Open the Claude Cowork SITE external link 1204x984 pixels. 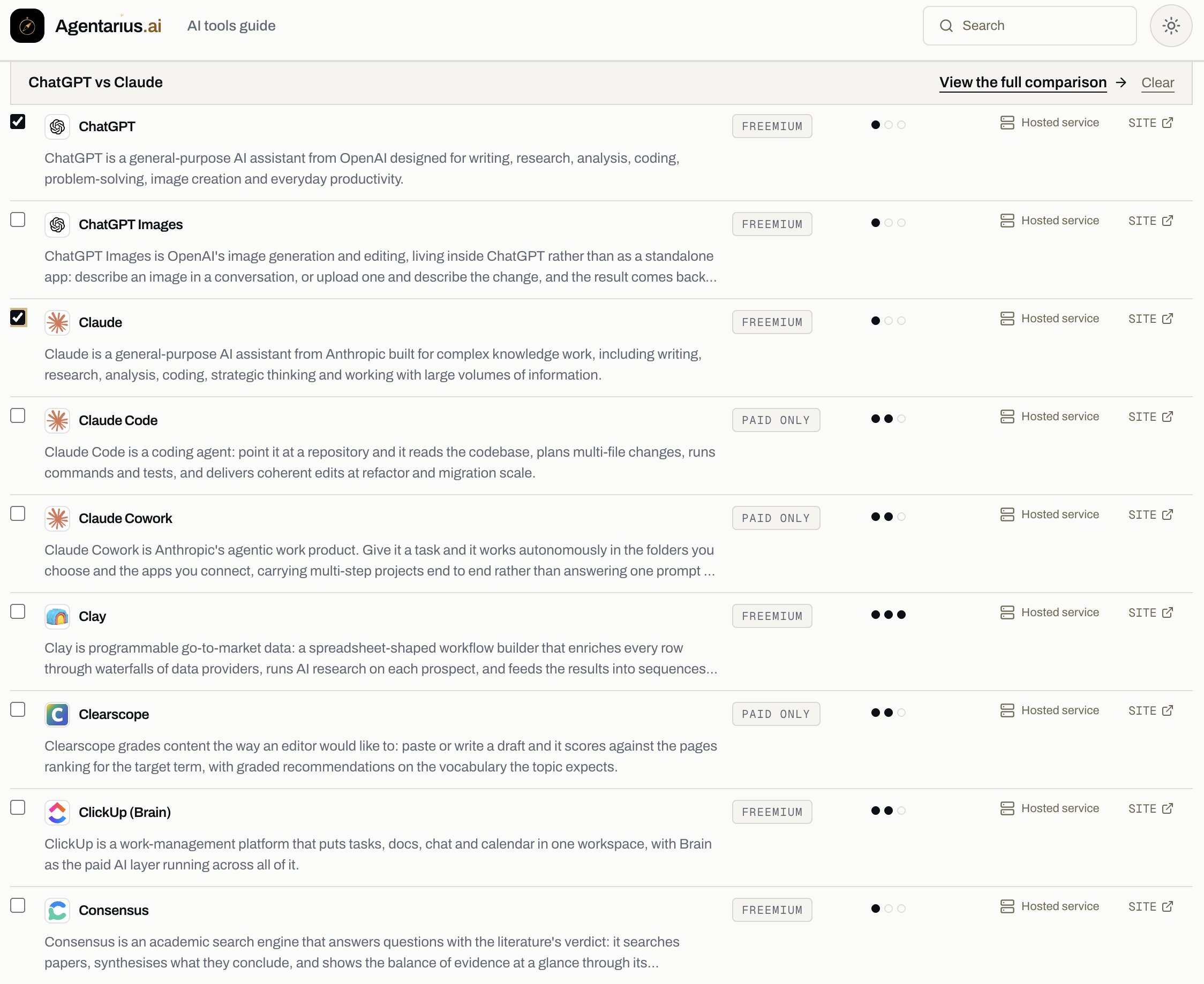tap(1150, 515)
